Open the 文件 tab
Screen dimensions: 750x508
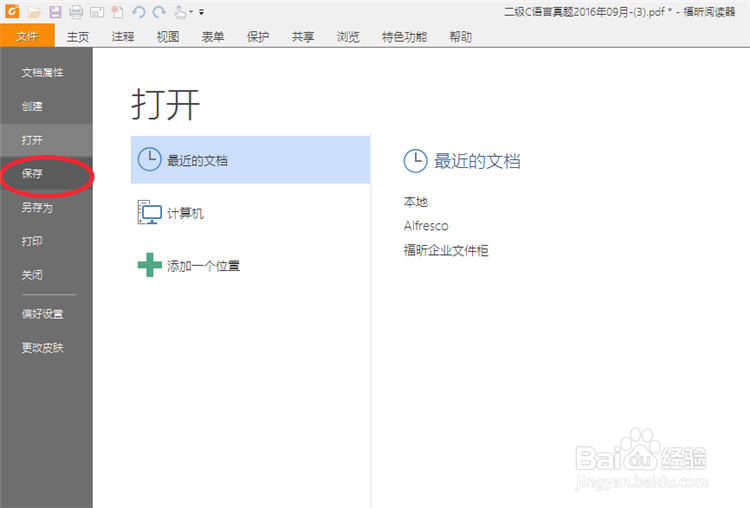[x=27, y=36]
